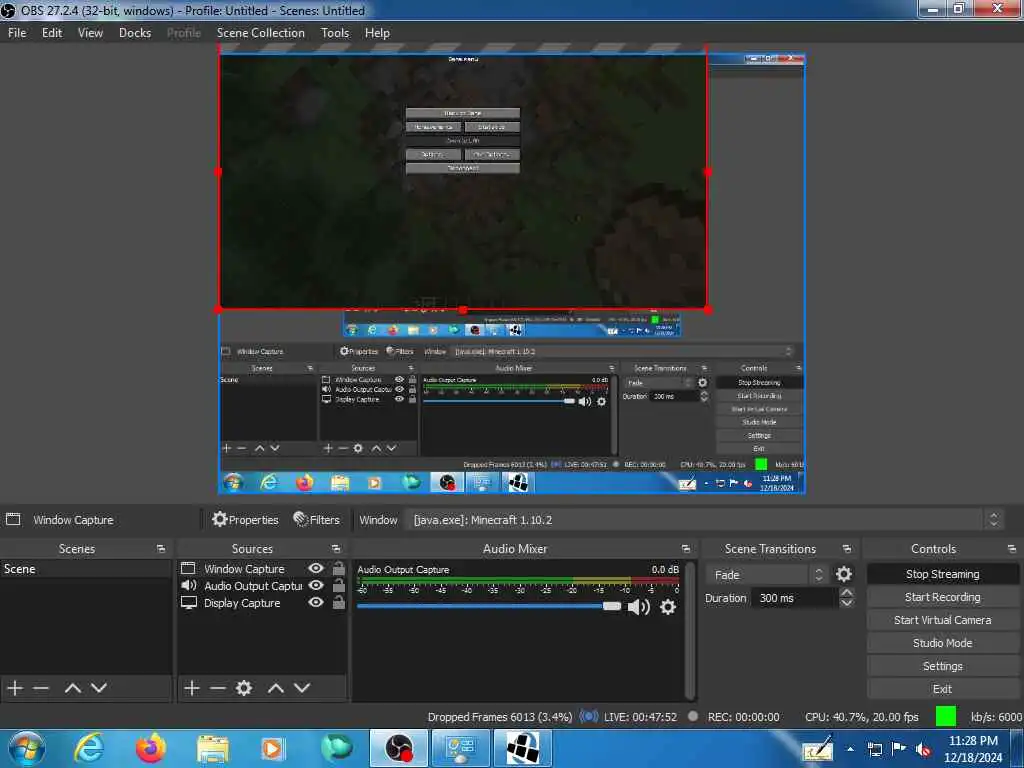
Task: Lock the Display Capture source
Action: pyautogui.click(x=338, y=602)
